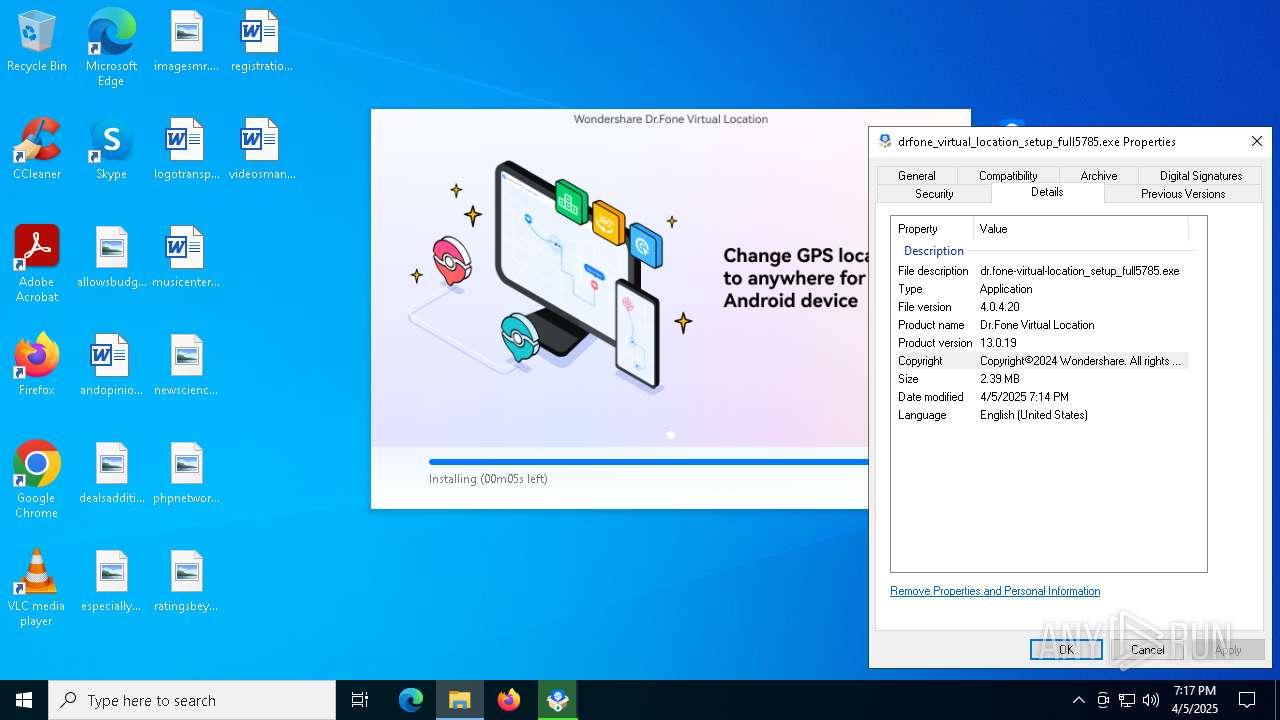The image size is (1280, 720).
Task: Select the Copyright row
Action: pyautogui.click(x=1040, y=361)
